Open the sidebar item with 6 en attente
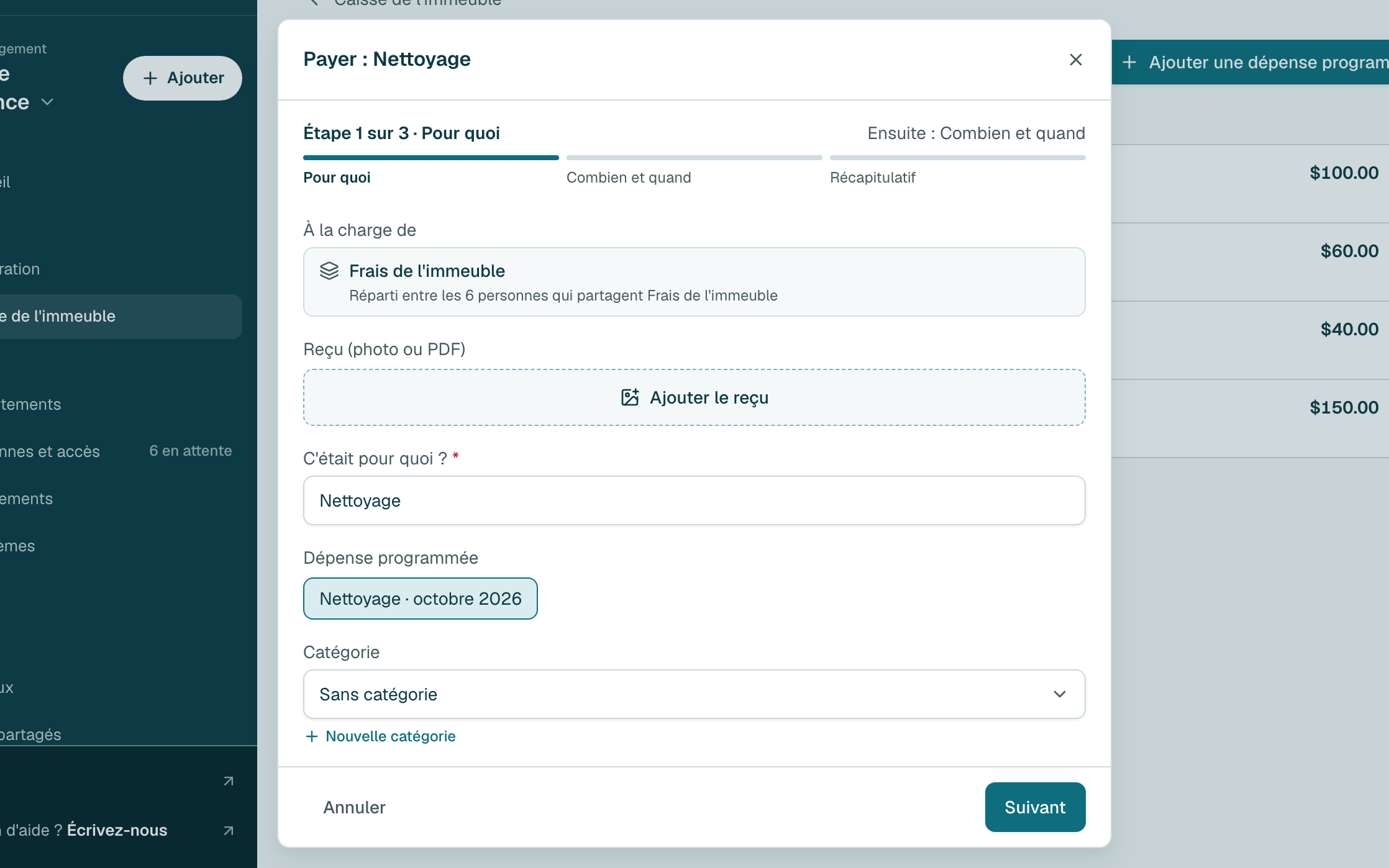Image resolution: width=1389 pixels, height=868 pixels. pos(121,451)
